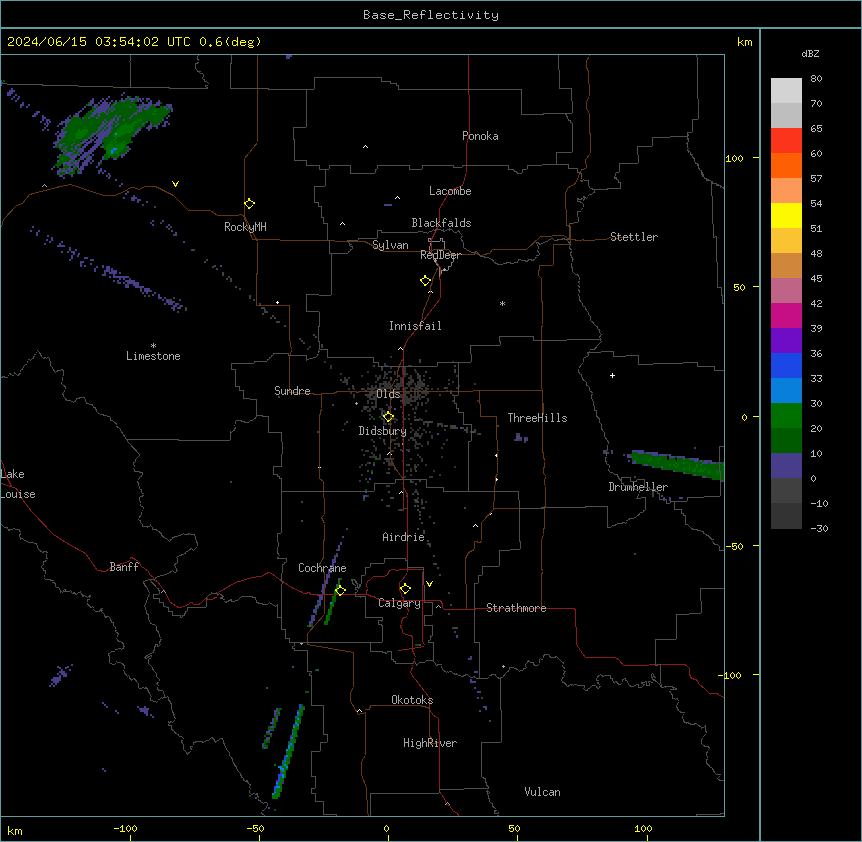This screenshot has width=862, height=842.
Task: Pick the yellow 51-54 dBZ legend swatch
Action: click(x=786, y=215)
